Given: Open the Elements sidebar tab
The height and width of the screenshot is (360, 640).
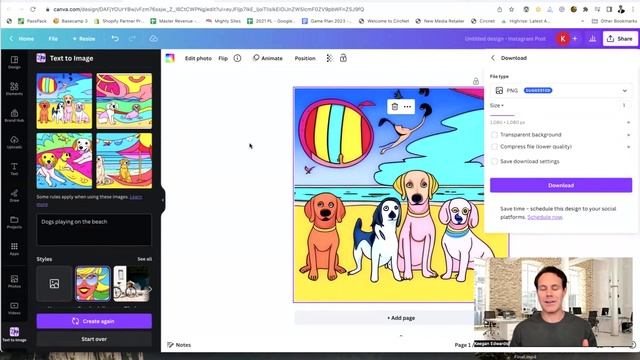Looking at the screenshot, I should pos(14,89).
